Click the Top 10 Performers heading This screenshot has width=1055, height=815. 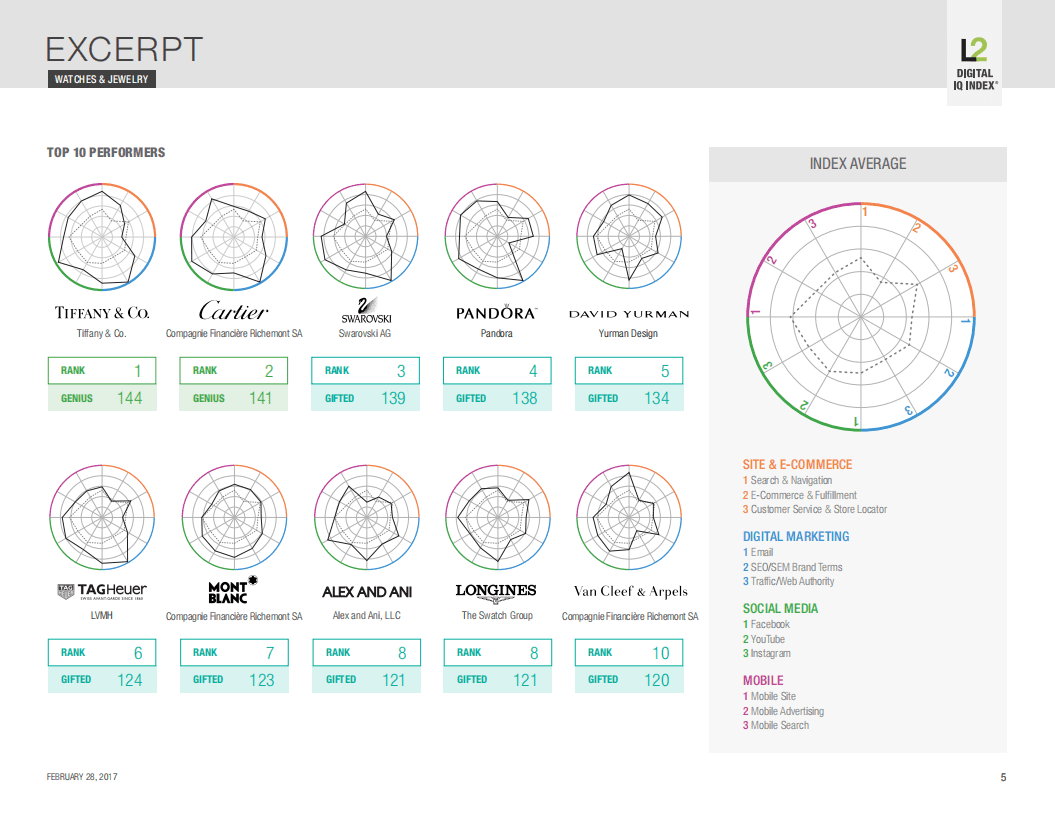click(x=106, y=153)
